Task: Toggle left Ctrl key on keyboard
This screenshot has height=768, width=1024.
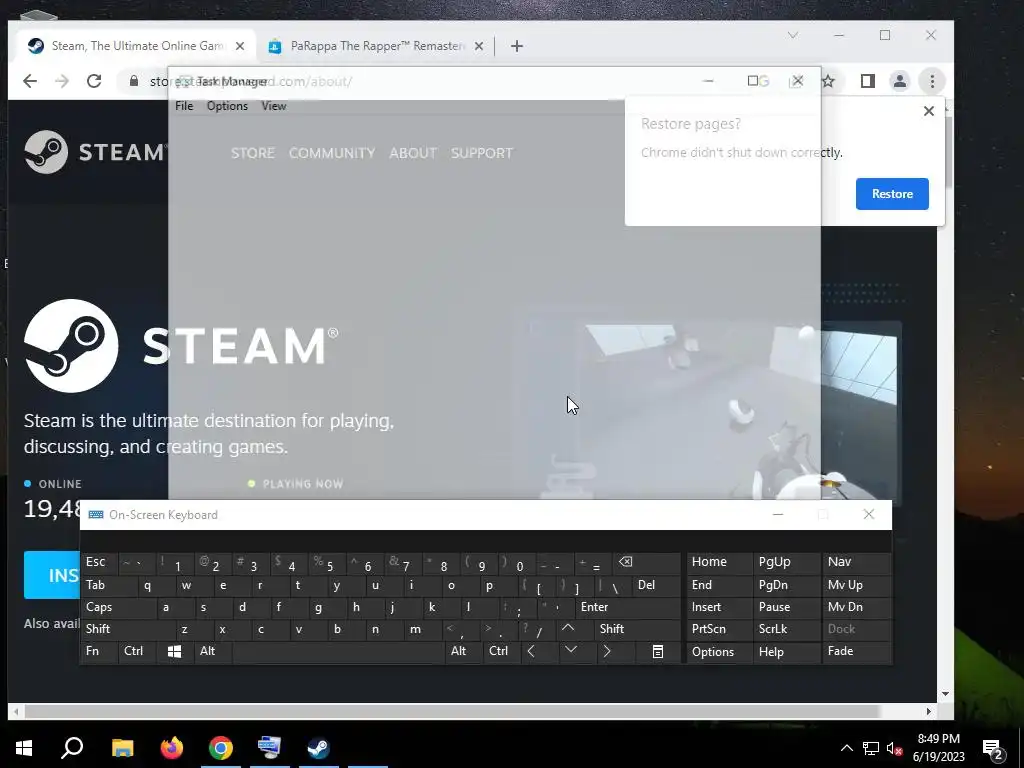Action: pos(138,652)
